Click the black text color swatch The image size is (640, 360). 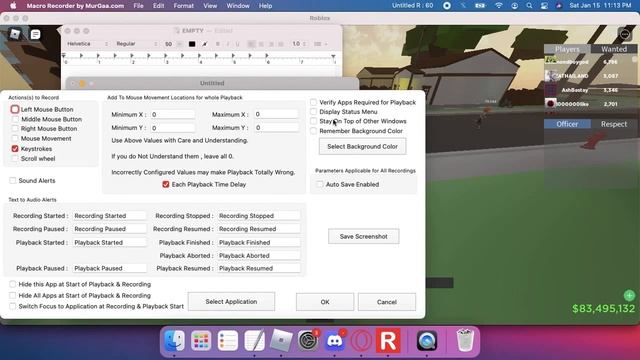coord(192,44)
